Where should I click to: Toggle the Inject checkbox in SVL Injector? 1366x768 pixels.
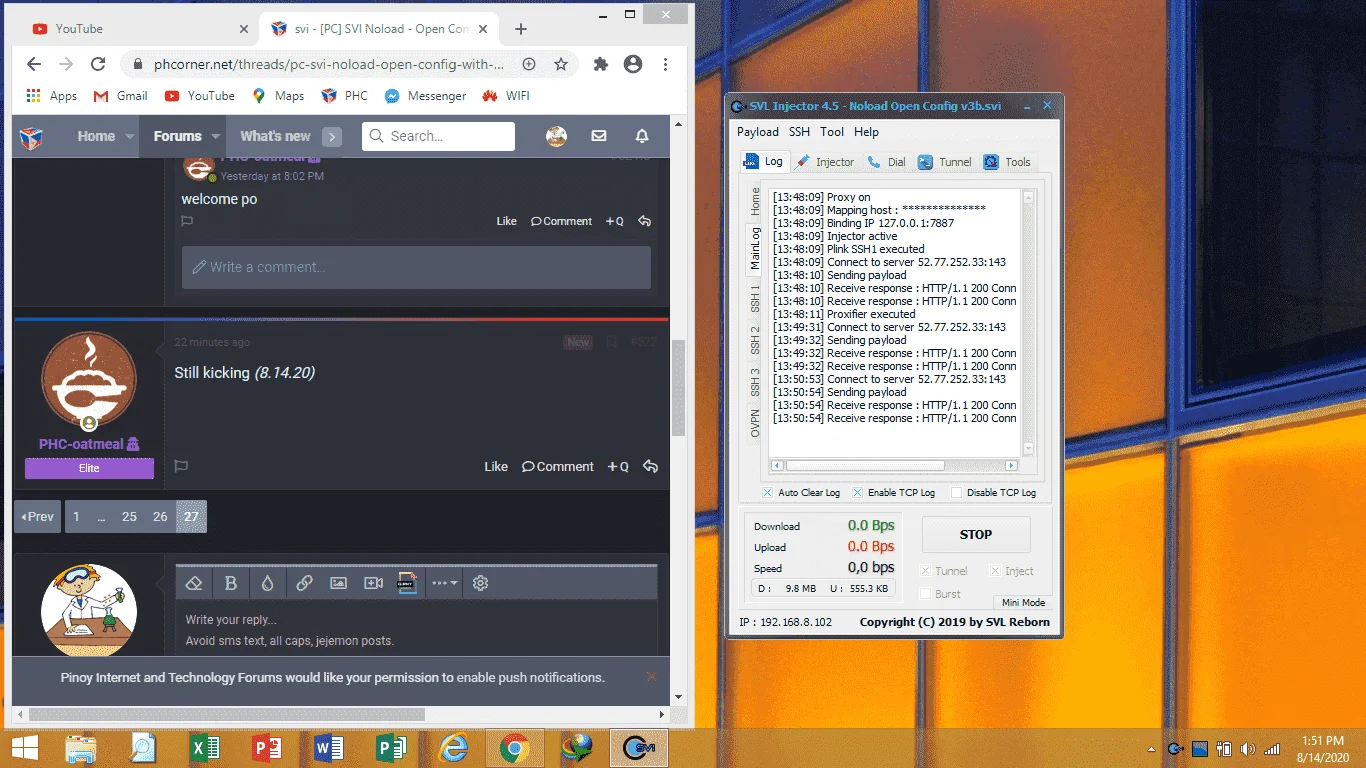point(995,571)
